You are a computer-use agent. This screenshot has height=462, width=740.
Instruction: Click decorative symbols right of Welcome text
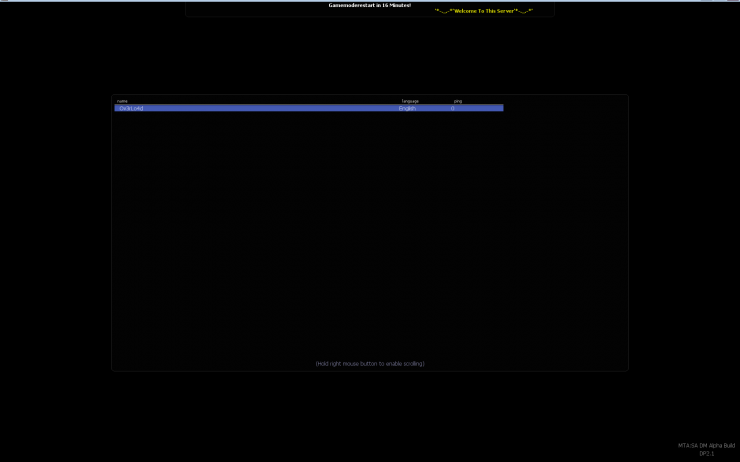coord(524,11)
